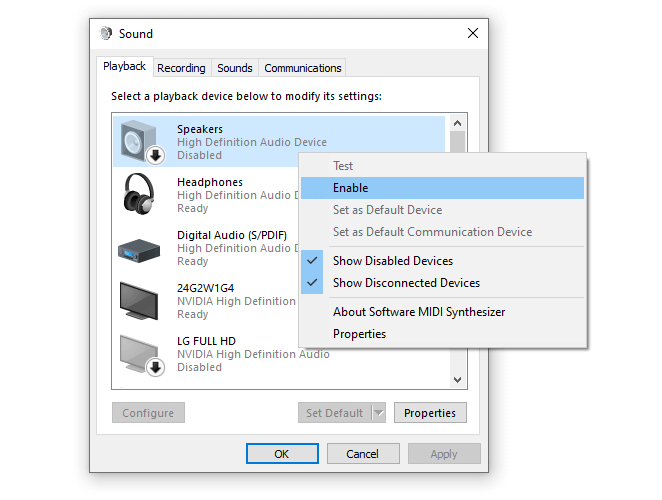The height and width of the screenshot is (500, 662).
Task: Click the Set Default button
Action: pos(335,413)
